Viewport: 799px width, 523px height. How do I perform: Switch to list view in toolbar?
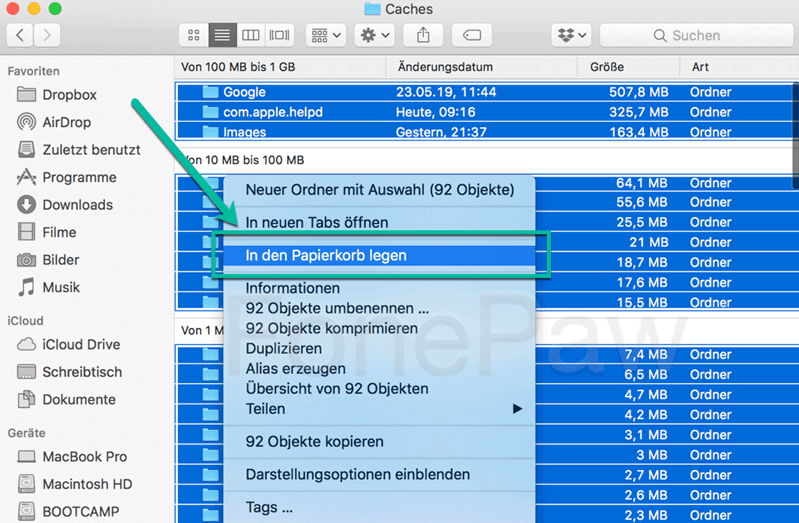click(222, 35)
